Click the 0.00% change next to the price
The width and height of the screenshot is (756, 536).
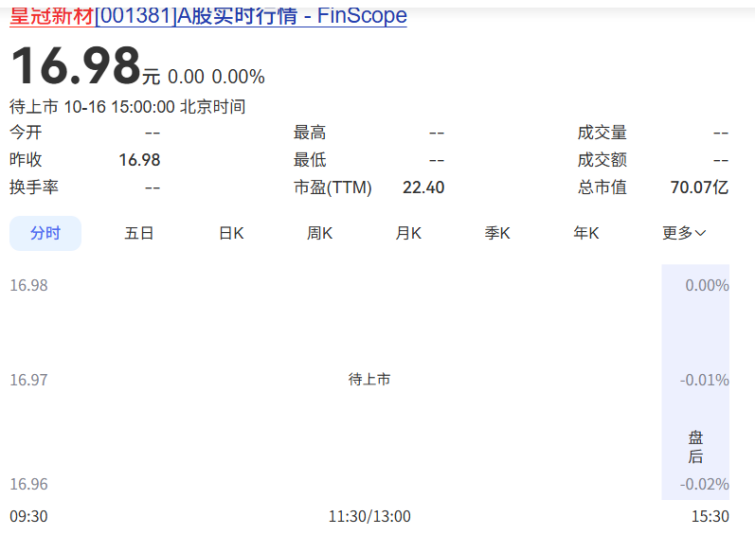click(x=238, y=77)
